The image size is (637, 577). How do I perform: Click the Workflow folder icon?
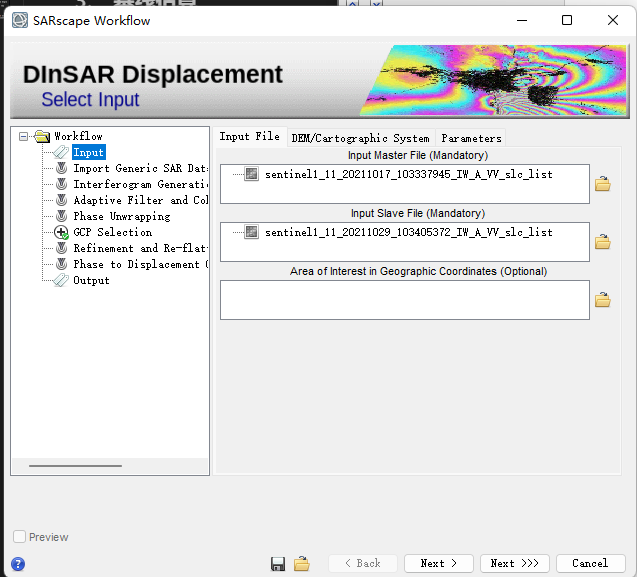point(42,136)
